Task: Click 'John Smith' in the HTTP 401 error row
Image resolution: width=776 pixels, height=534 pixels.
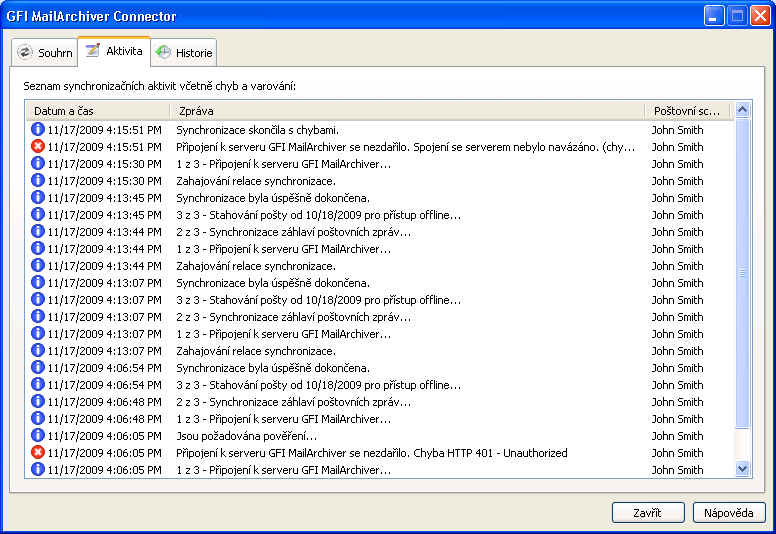Action: [677, 453]
